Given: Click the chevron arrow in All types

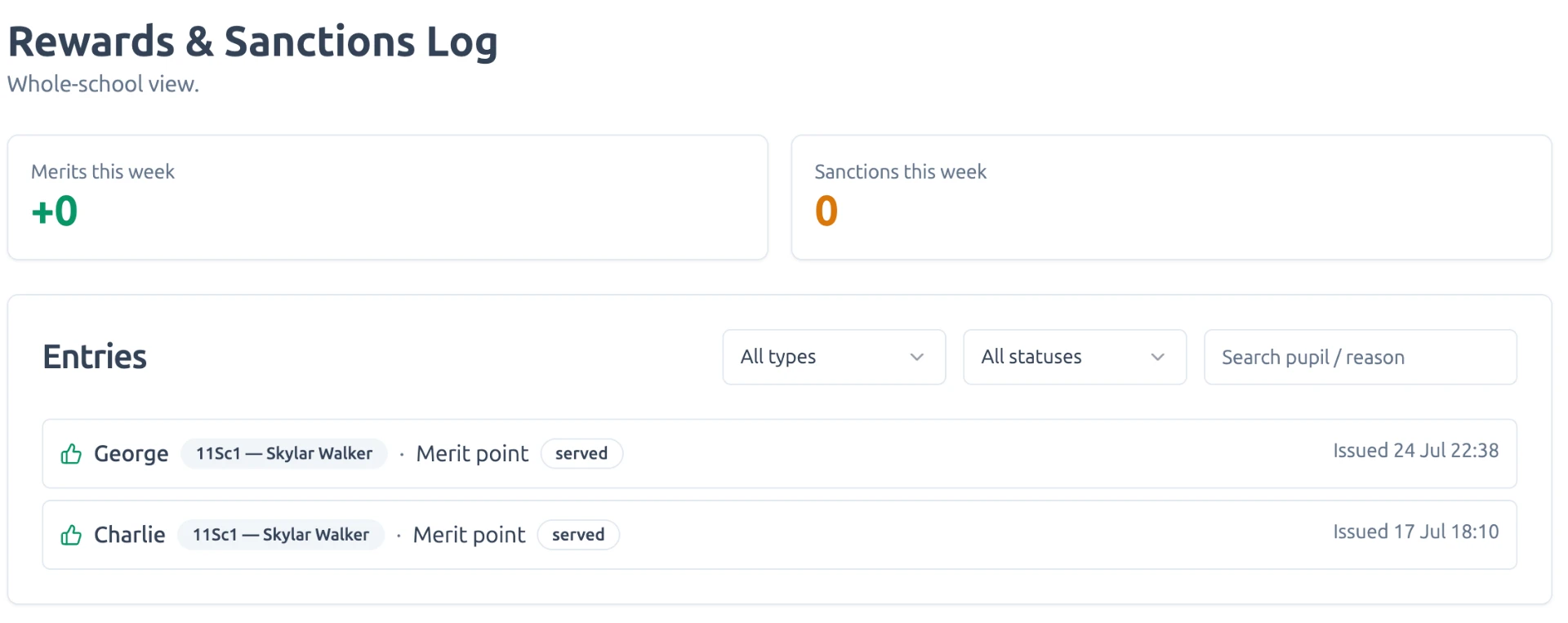Looking at the screenshot, I should coord(917,357).
